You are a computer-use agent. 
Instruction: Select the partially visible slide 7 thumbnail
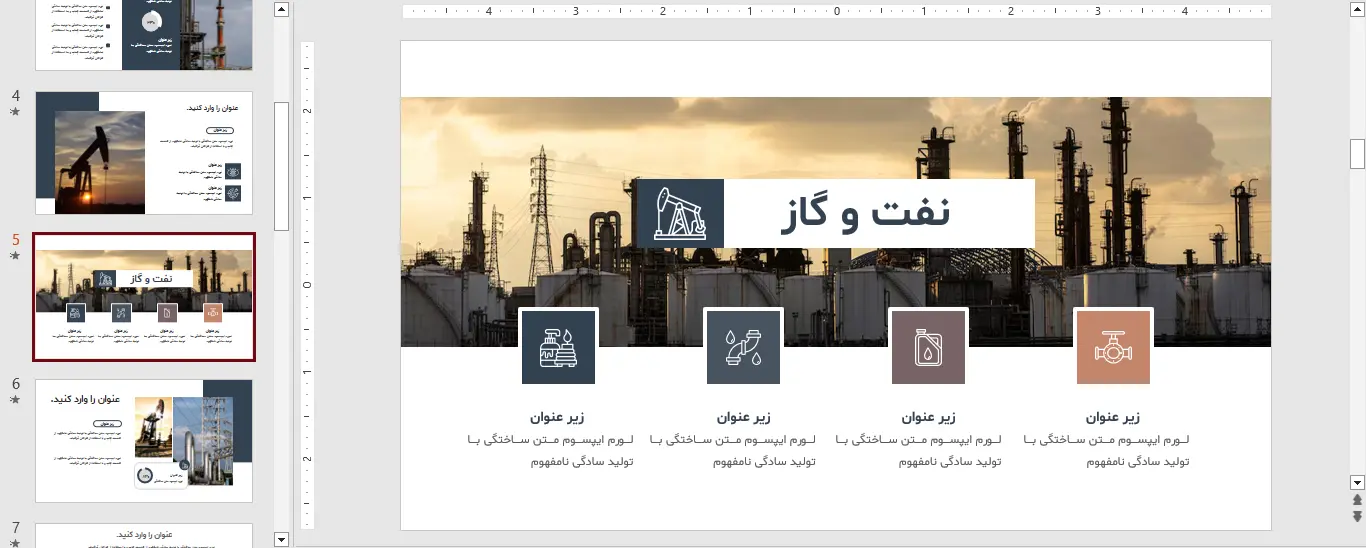[x=144, y=535]
